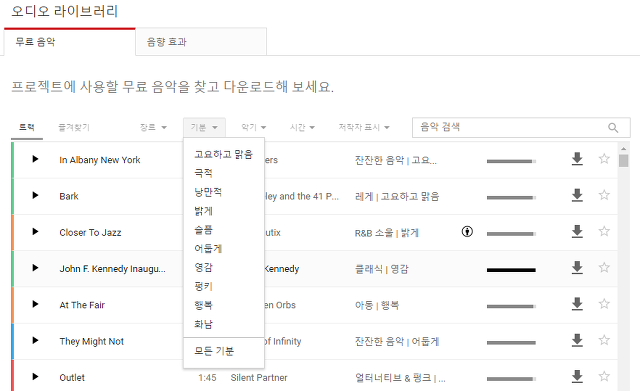This screenshot has height=391, width=640.
Task: Open the 시간 duration dropdown
Action: [302, 127]
